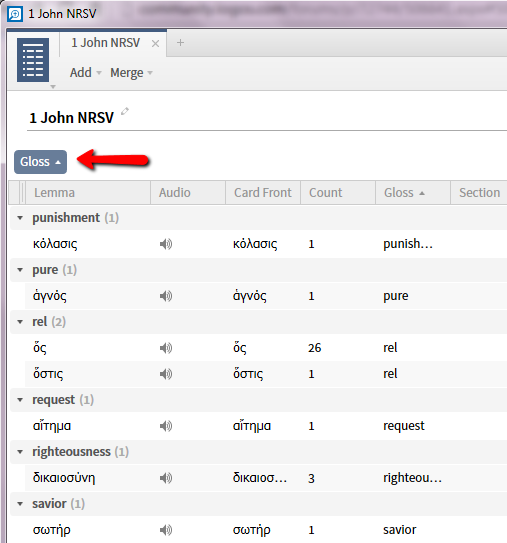Collapse the rel group
This screenshot has width=507, height=543.
click(20, 322)
